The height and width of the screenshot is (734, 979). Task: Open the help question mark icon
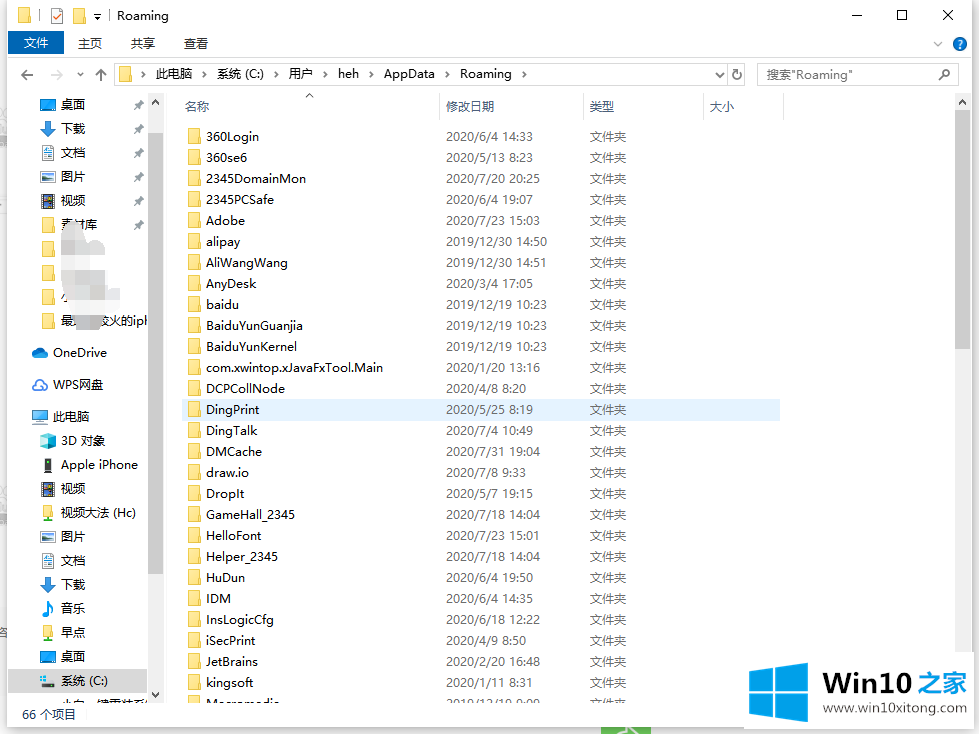point(961,44)
